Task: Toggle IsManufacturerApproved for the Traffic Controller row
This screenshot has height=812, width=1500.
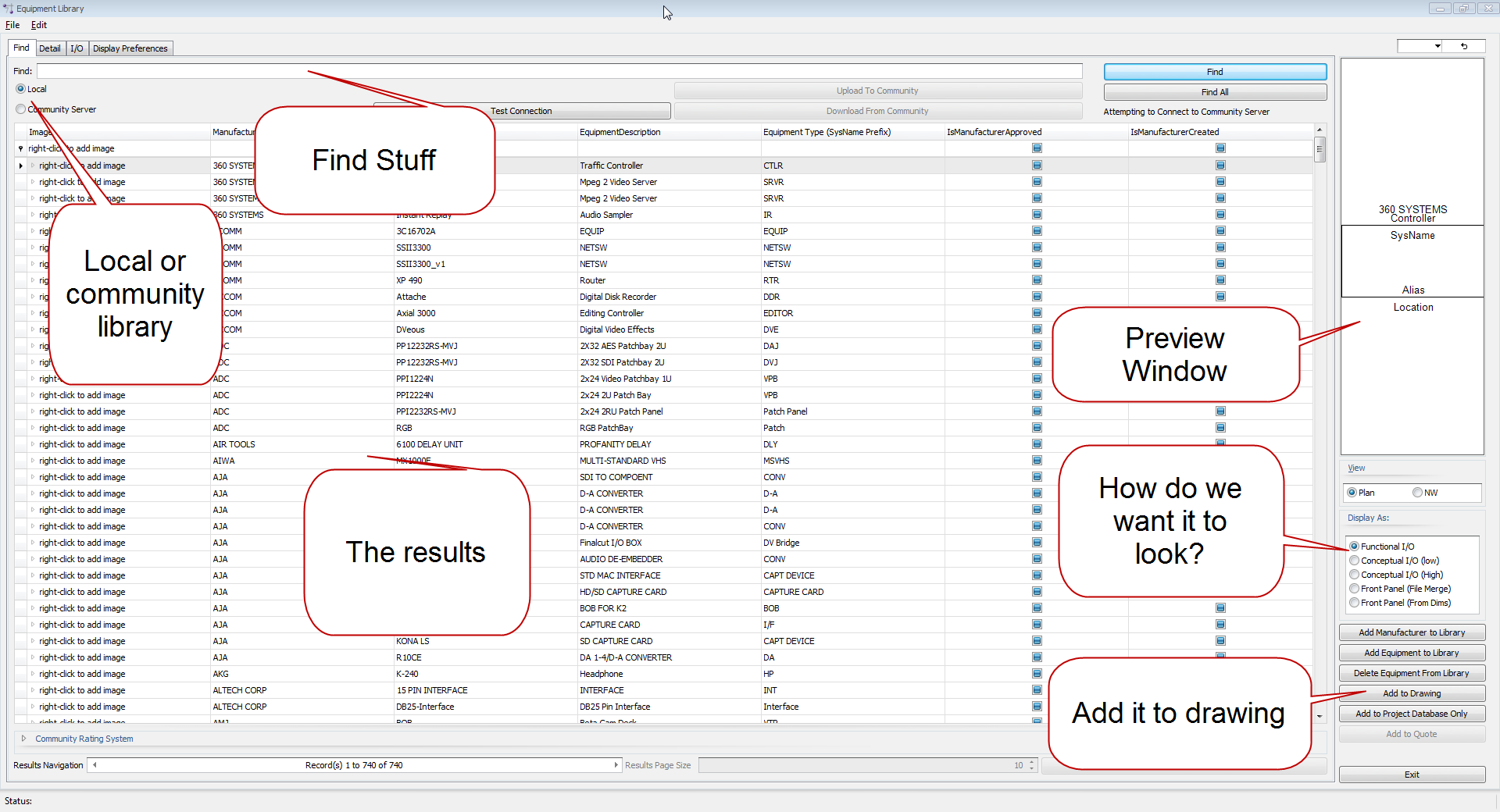Action: (1037, 166)
